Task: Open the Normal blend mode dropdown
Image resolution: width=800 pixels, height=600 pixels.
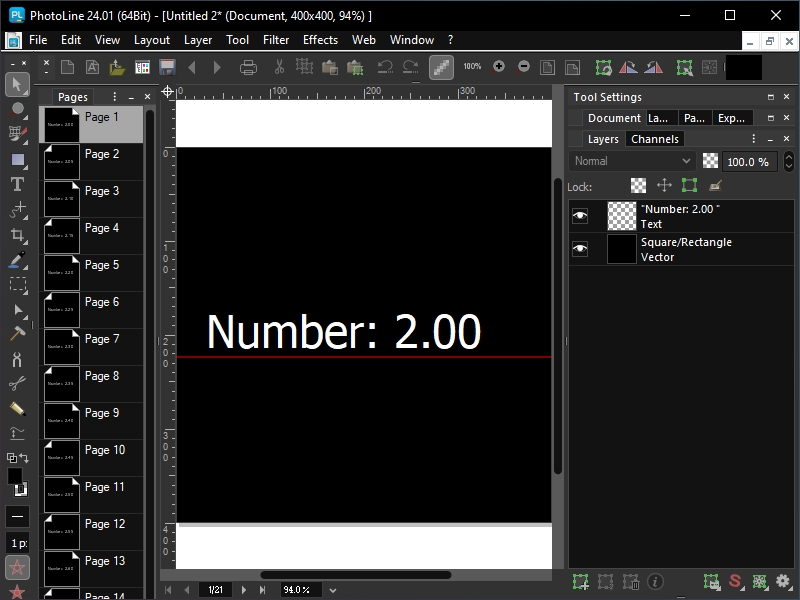Action: [632, 161]
